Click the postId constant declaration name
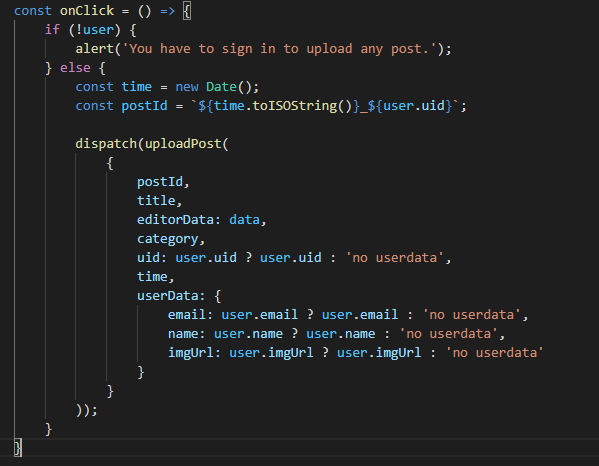The height and width of the screenshot is (466, 599). [144, 106]
